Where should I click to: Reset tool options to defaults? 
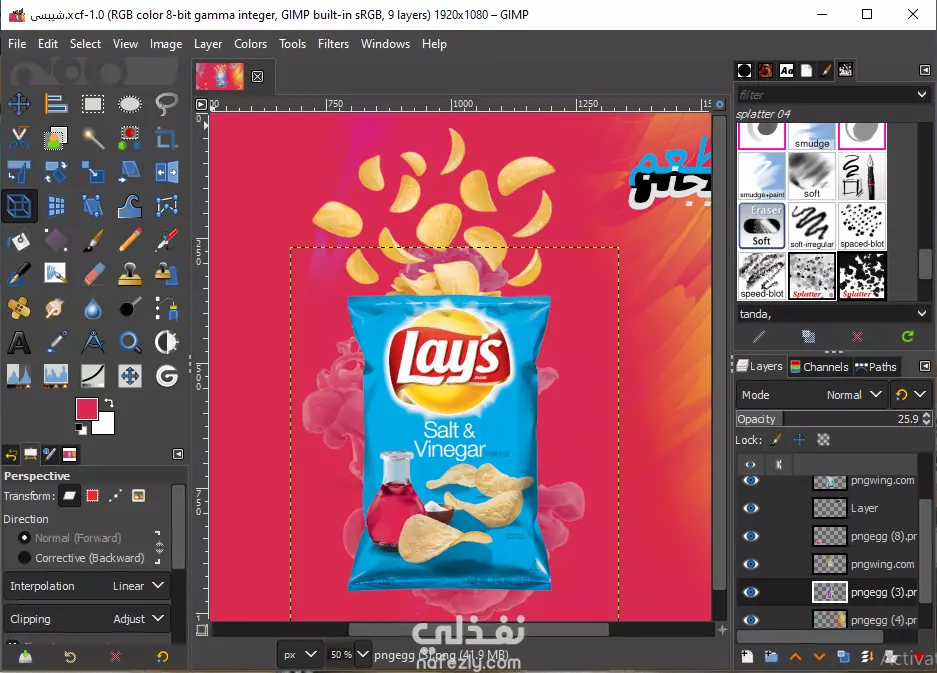click(163, 657)
